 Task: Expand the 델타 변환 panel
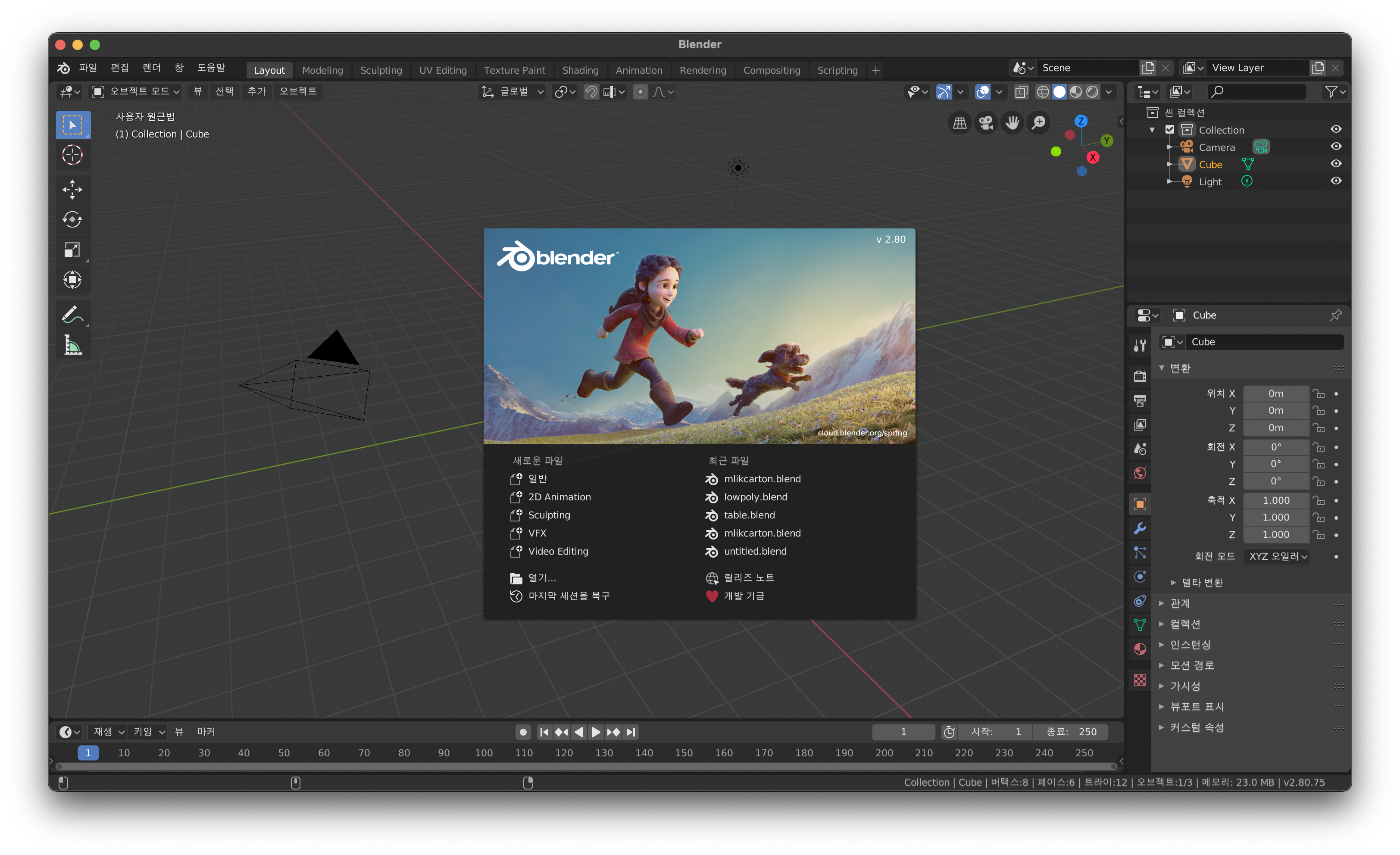tap(1201, 582)
